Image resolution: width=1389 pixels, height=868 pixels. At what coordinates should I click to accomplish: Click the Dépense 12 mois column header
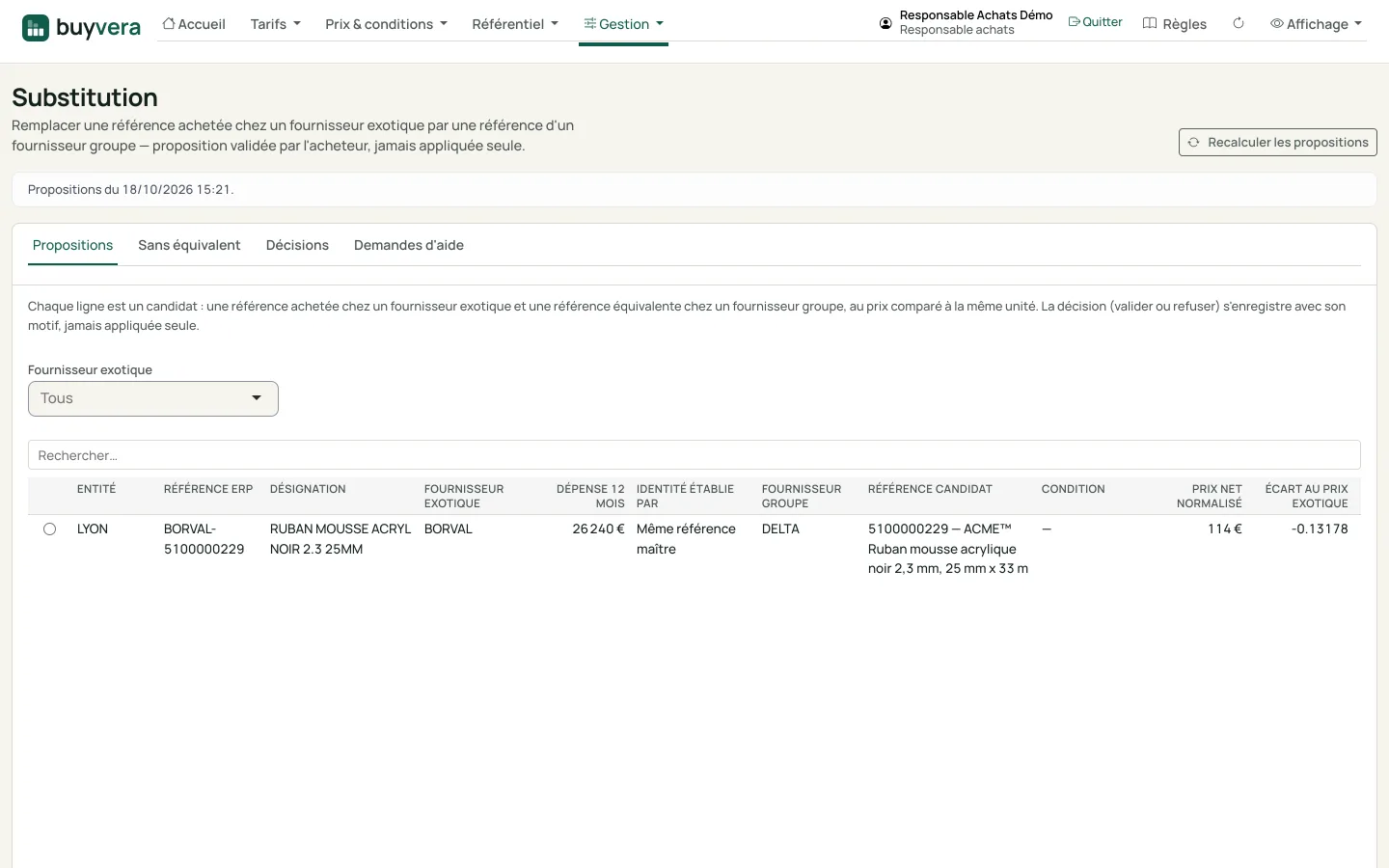point(590,496)
